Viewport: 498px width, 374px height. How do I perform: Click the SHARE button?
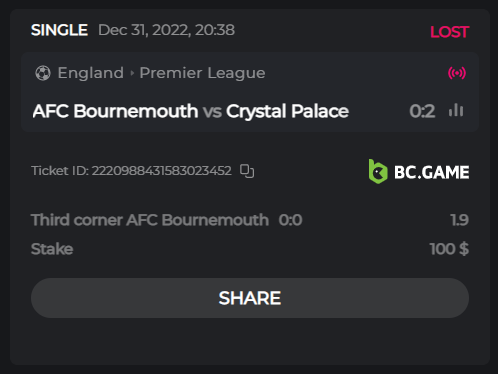(250, 298)
